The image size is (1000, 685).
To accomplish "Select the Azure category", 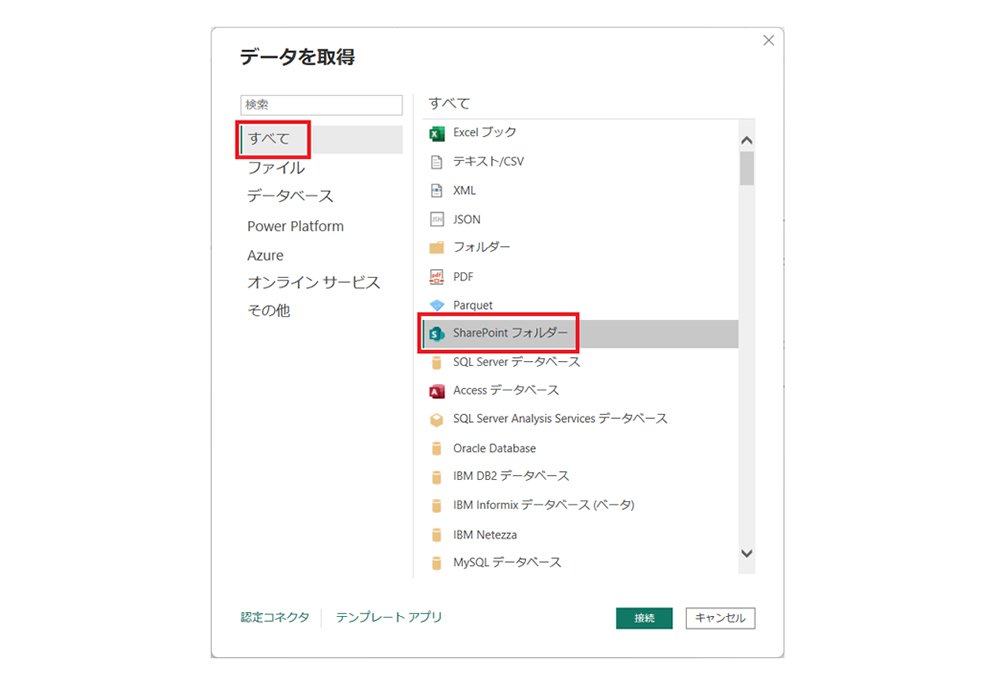I will click(265, 255).
